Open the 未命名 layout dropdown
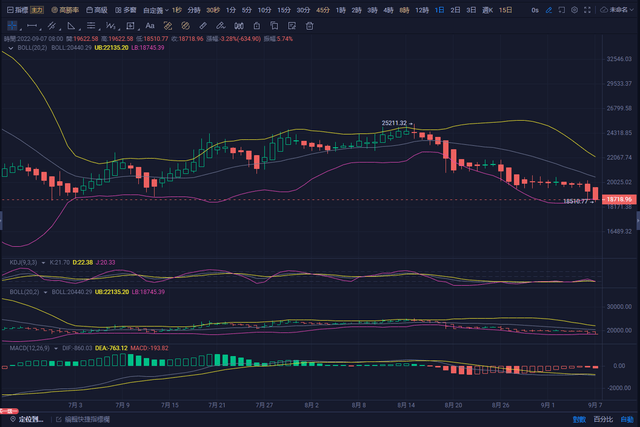640x427 pixels. [620, 8]
